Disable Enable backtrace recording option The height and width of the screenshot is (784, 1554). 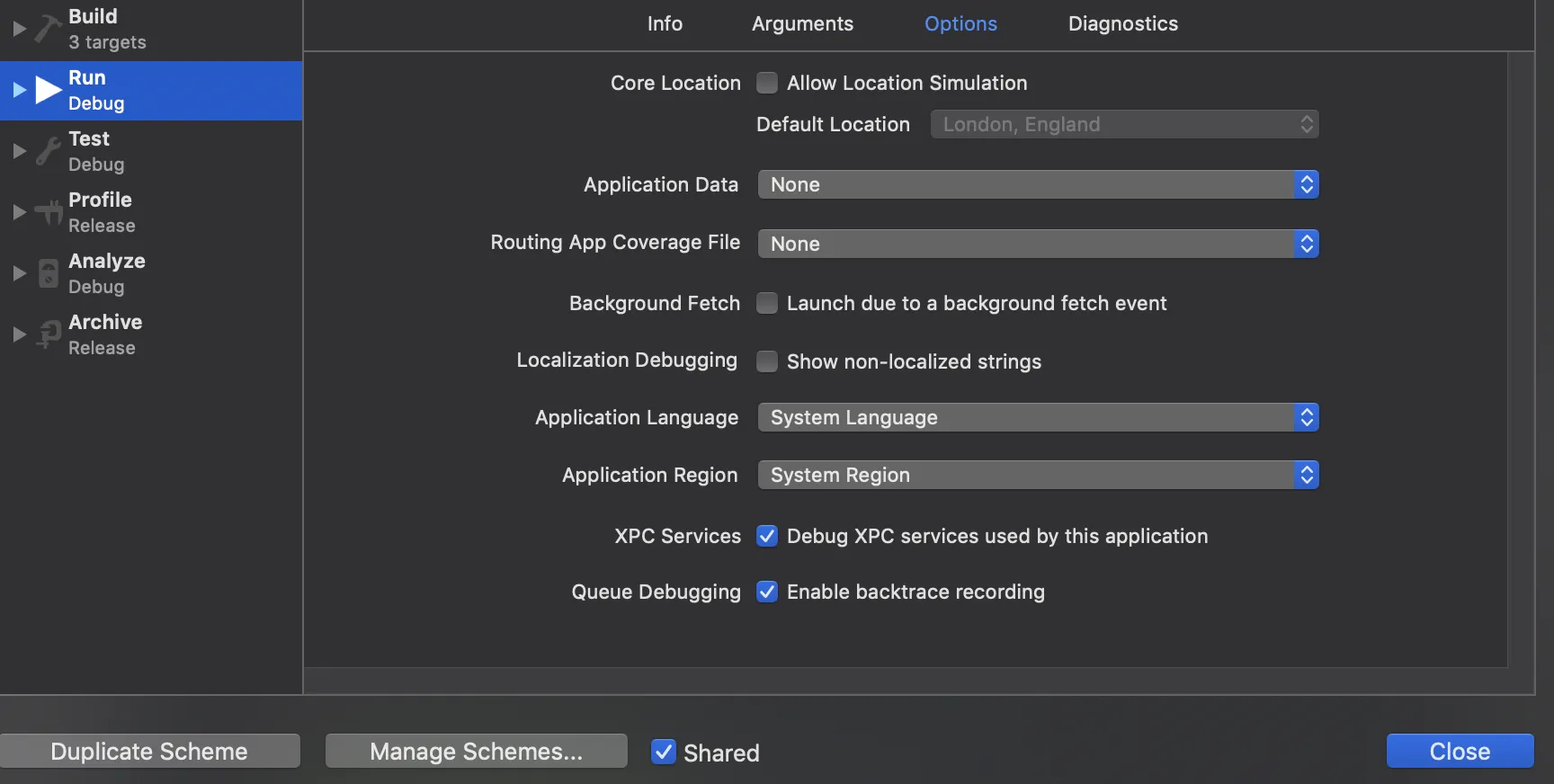point(767,592)
